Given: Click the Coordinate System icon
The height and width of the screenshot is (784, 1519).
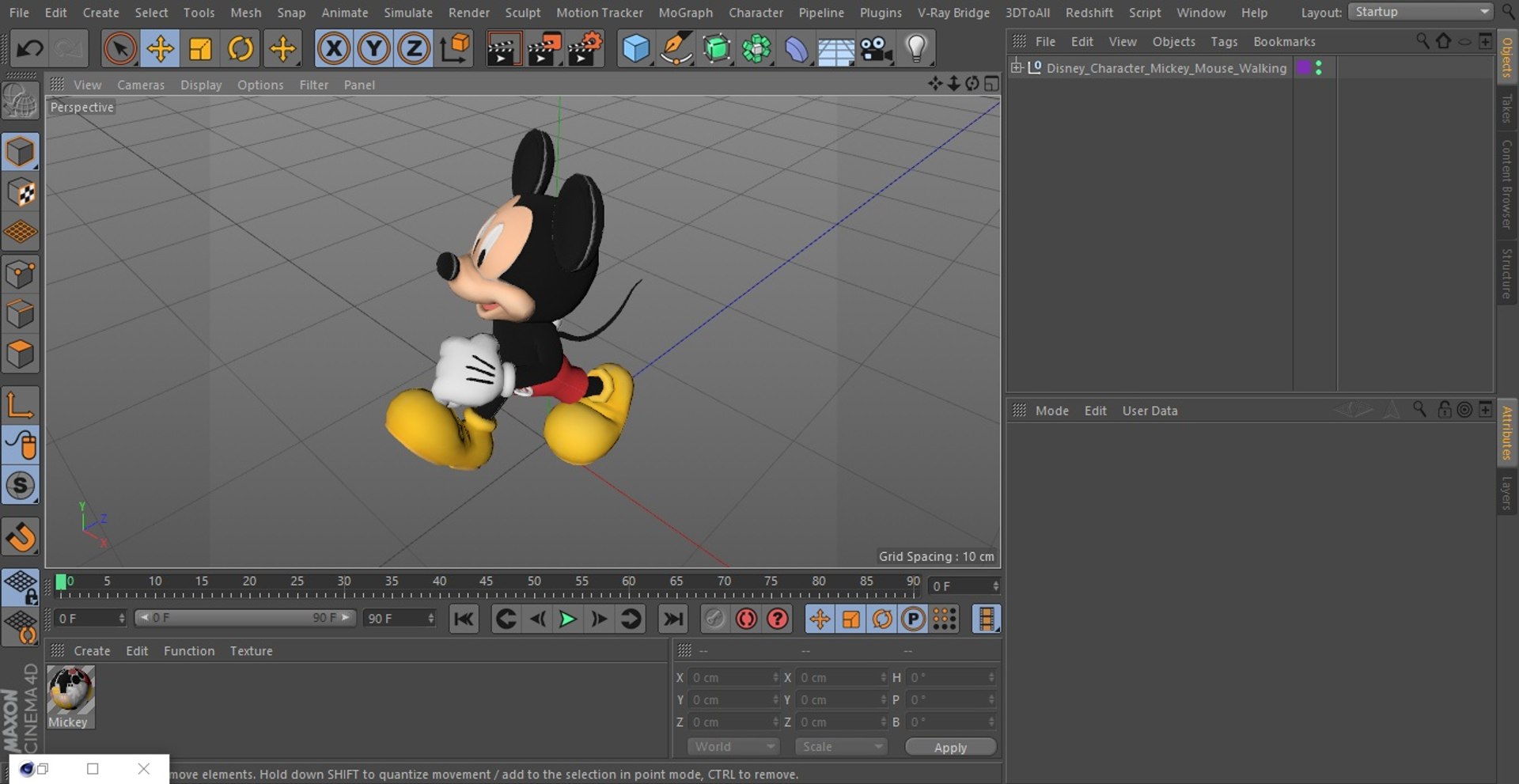Looking at the screenshot, I should [455, 49].
